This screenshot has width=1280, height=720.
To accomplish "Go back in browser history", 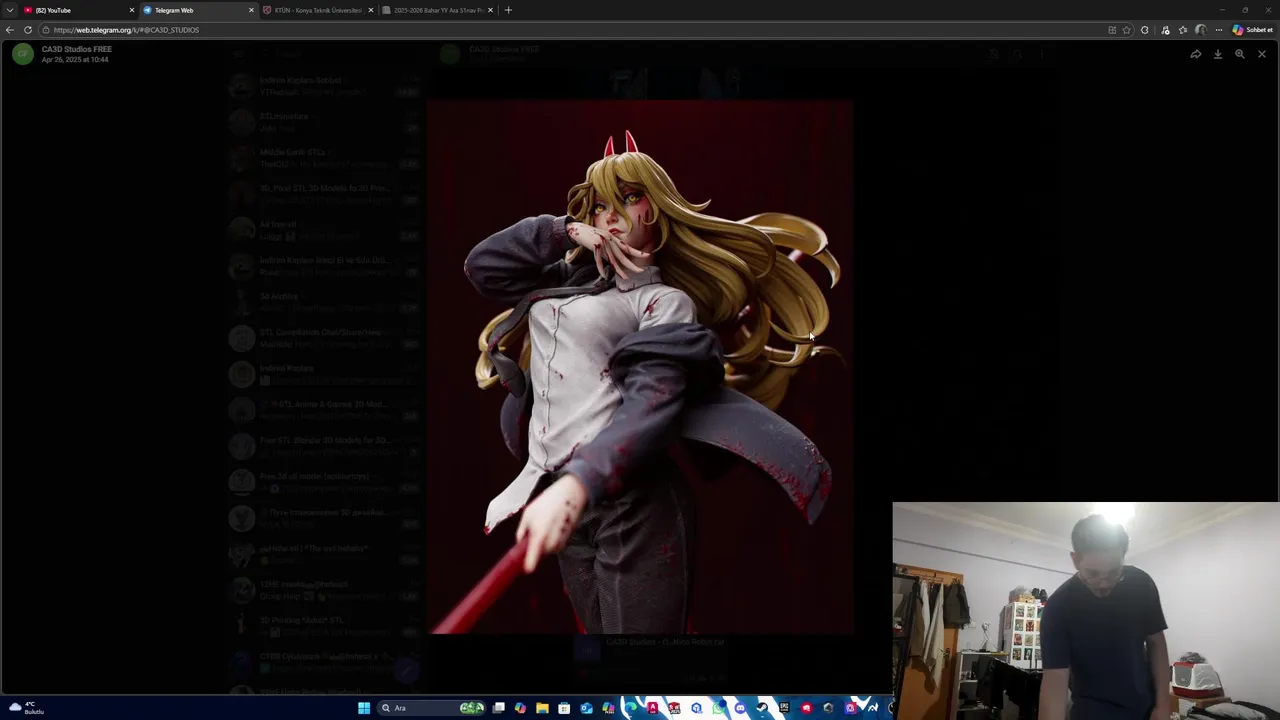I will (10, 30).
